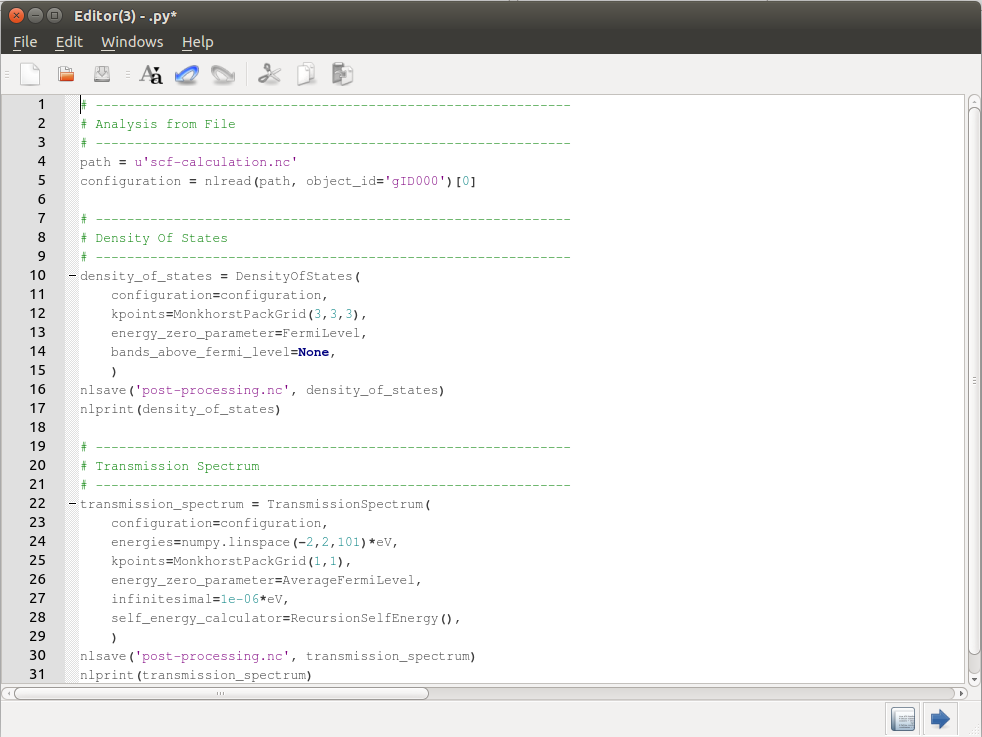Click line number 18 in the gutter
The image size is (982, 737).
pos(38,428)
